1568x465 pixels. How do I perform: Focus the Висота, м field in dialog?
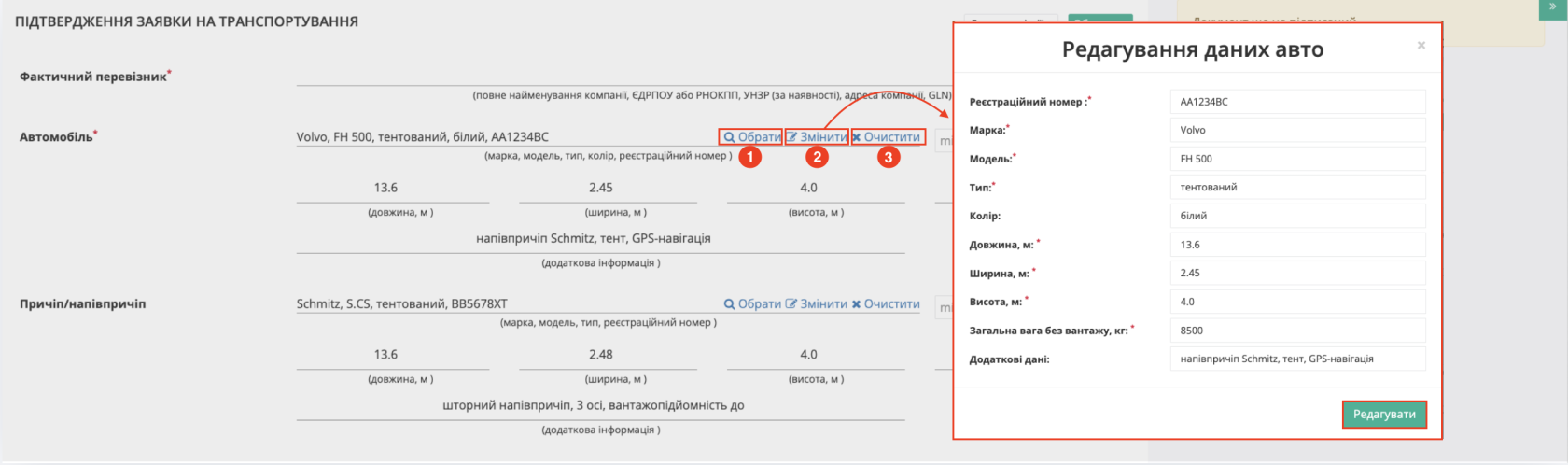tap(1297, 302)
